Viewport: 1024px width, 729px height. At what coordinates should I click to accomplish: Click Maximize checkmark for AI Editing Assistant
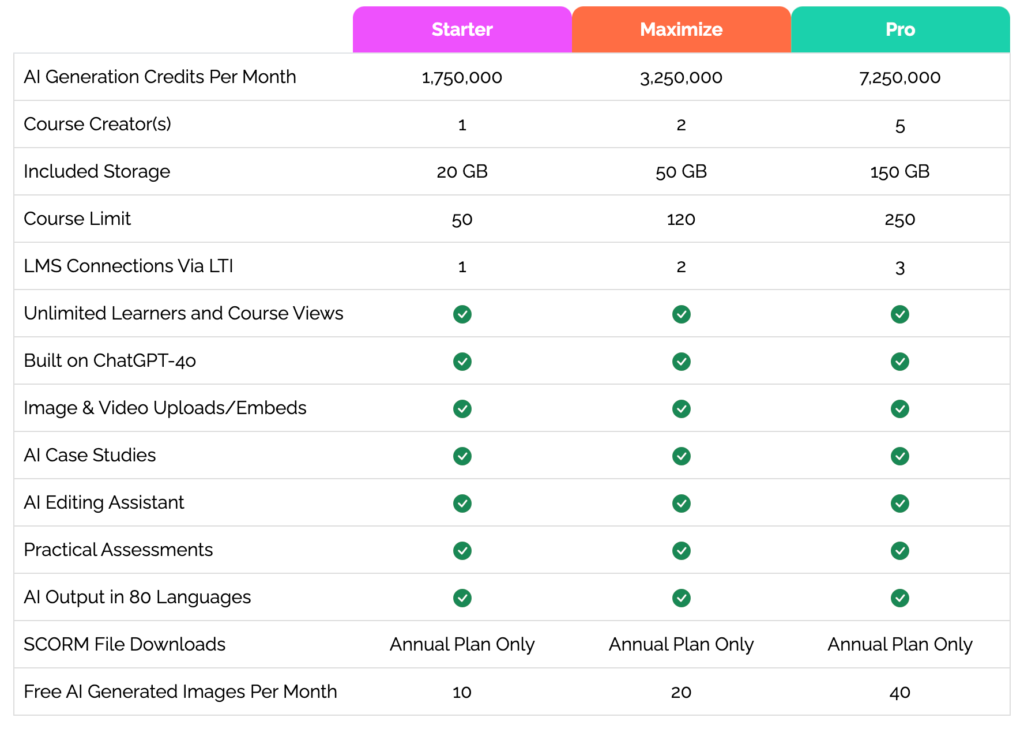tap(681, 503)
